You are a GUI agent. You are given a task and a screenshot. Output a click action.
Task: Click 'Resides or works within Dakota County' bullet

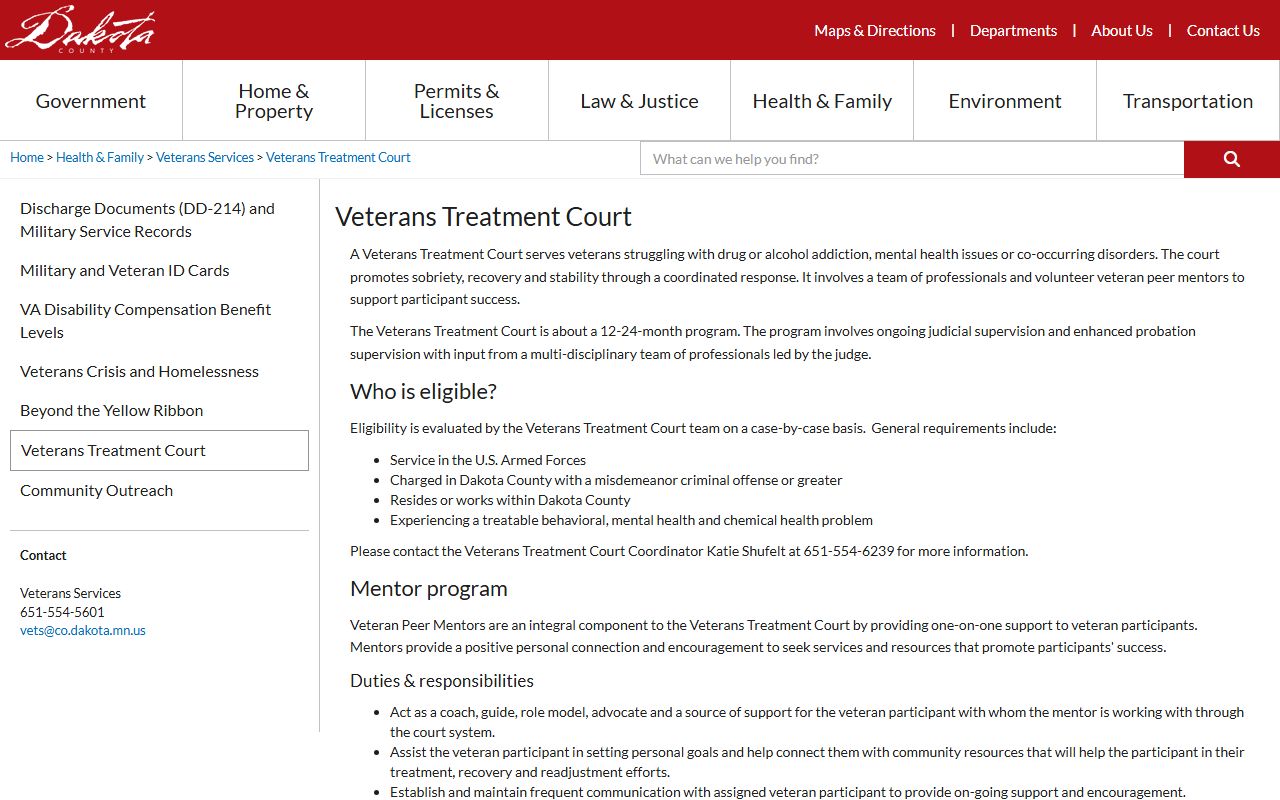(510, 500)
